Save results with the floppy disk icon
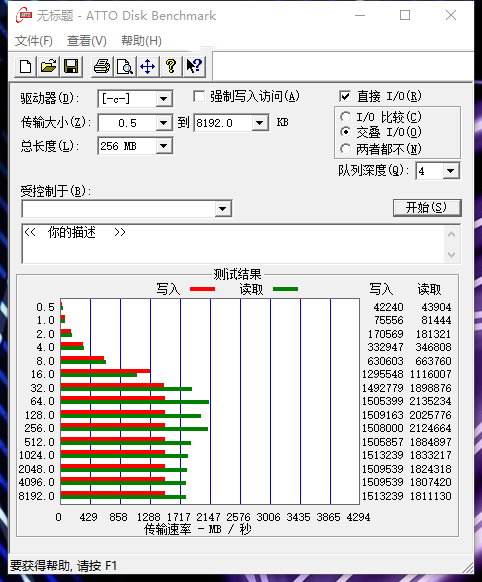The image size is (482, 582). coord(71,67)
